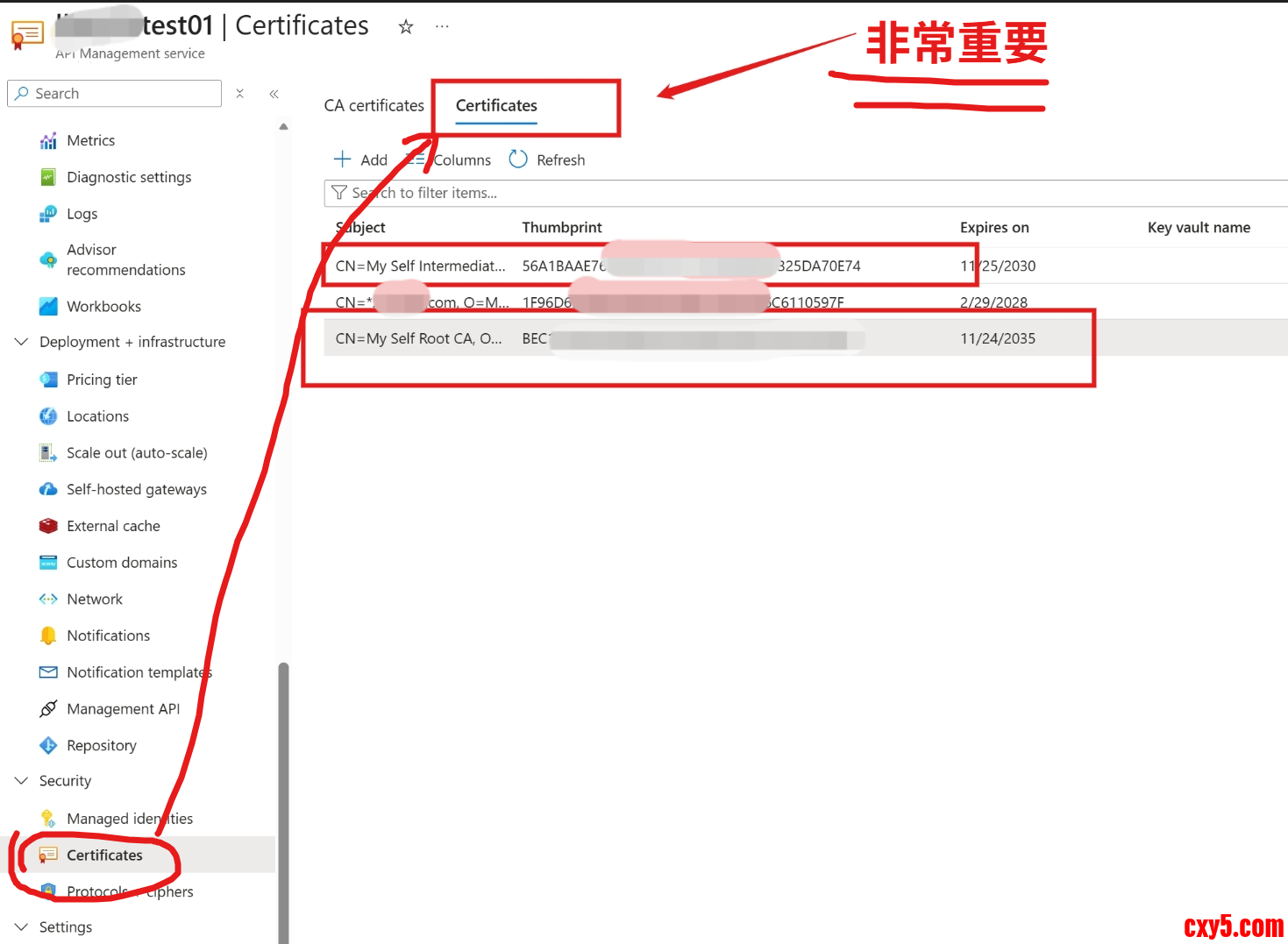Open Workbooks using its blue icon
The image size is (1288, 944).
(x=48, y=307)
